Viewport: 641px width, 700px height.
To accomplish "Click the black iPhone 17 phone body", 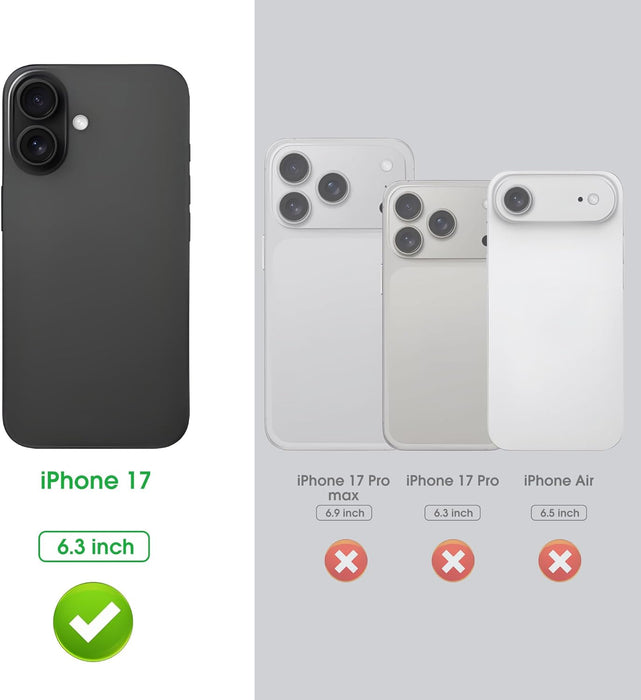I will click(96, 256).
